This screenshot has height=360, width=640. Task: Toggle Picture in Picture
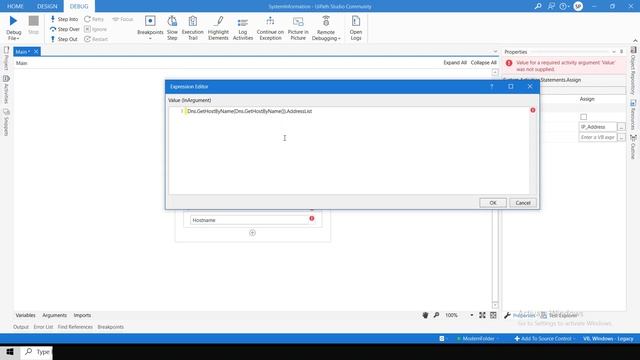298,28
